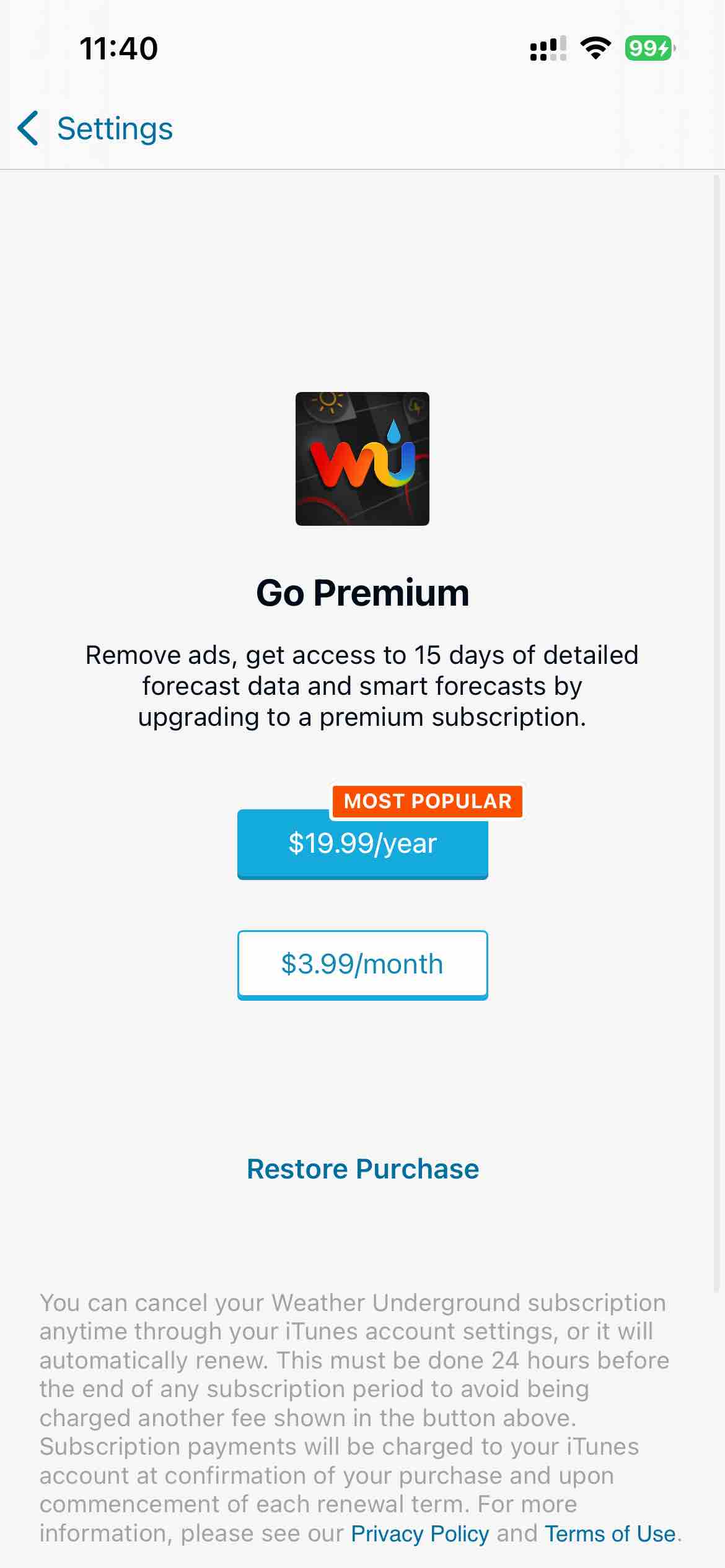Open the Privacy Policy link
This screenshot has height=1568, width=725.
420,1533
